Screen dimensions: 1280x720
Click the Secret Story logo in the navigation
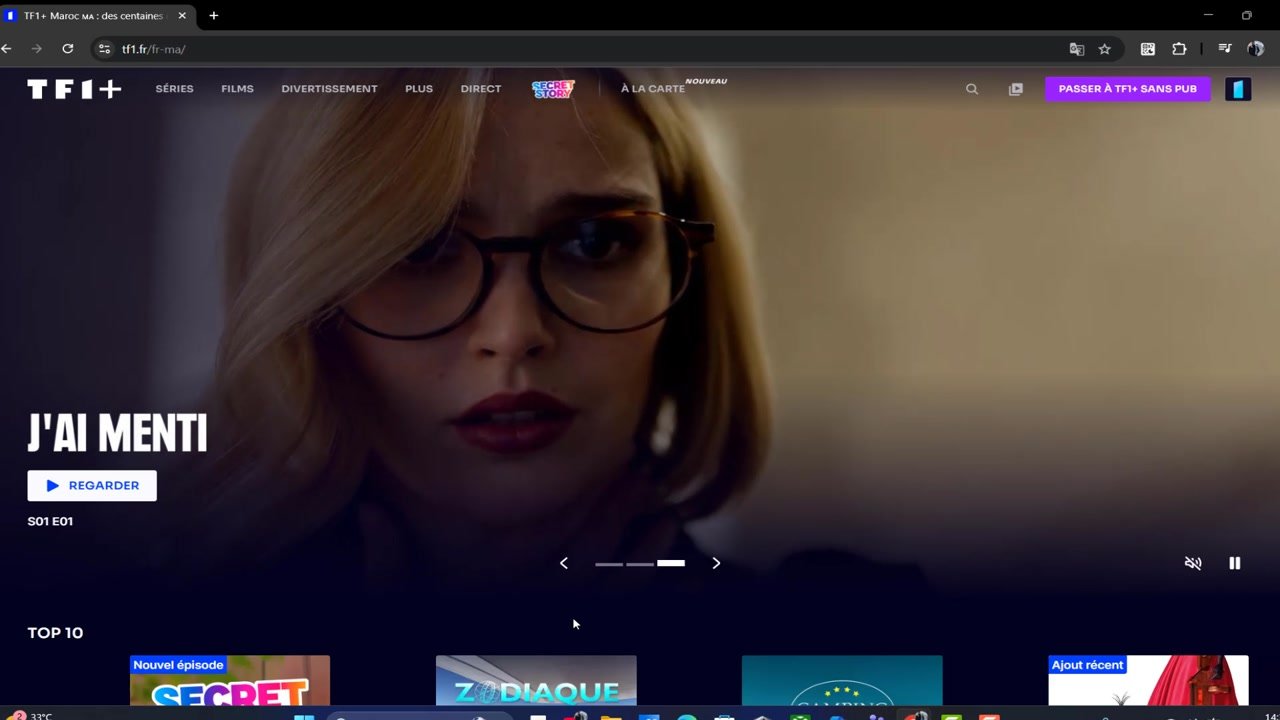pos(553,89)
